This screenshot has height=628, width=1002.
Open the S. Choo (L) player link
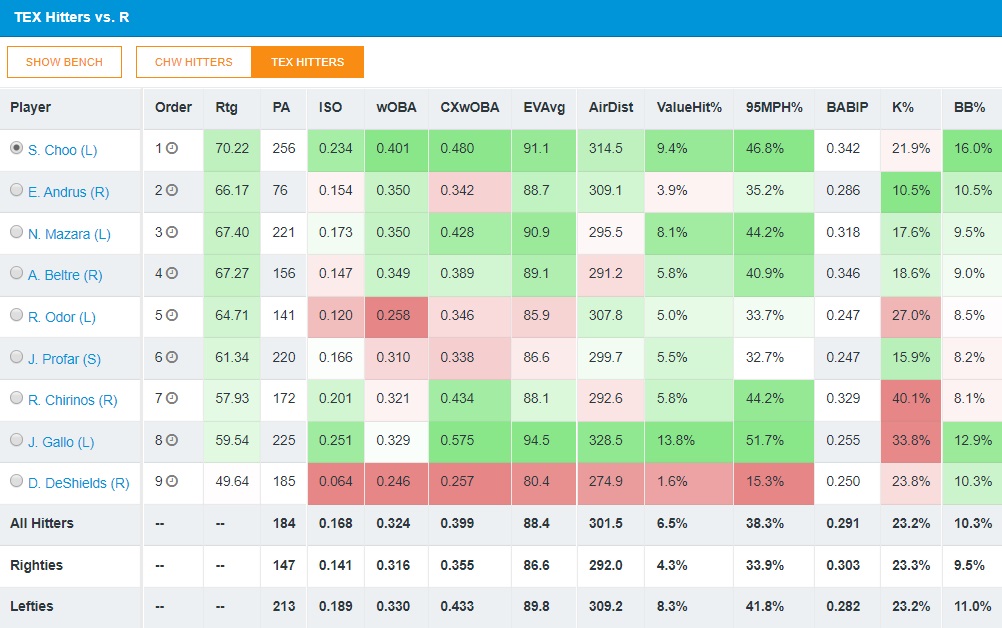[63, 150]
